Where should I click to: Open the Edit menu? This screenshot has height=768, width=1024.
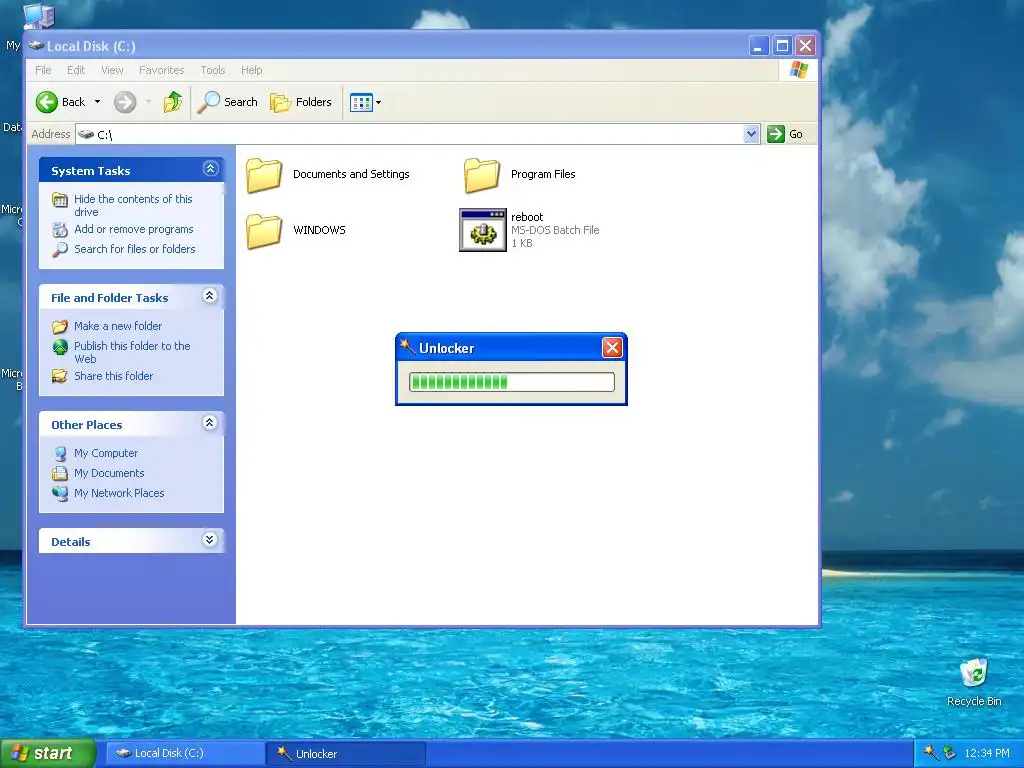pyautogui.click(x=76, y=70)
